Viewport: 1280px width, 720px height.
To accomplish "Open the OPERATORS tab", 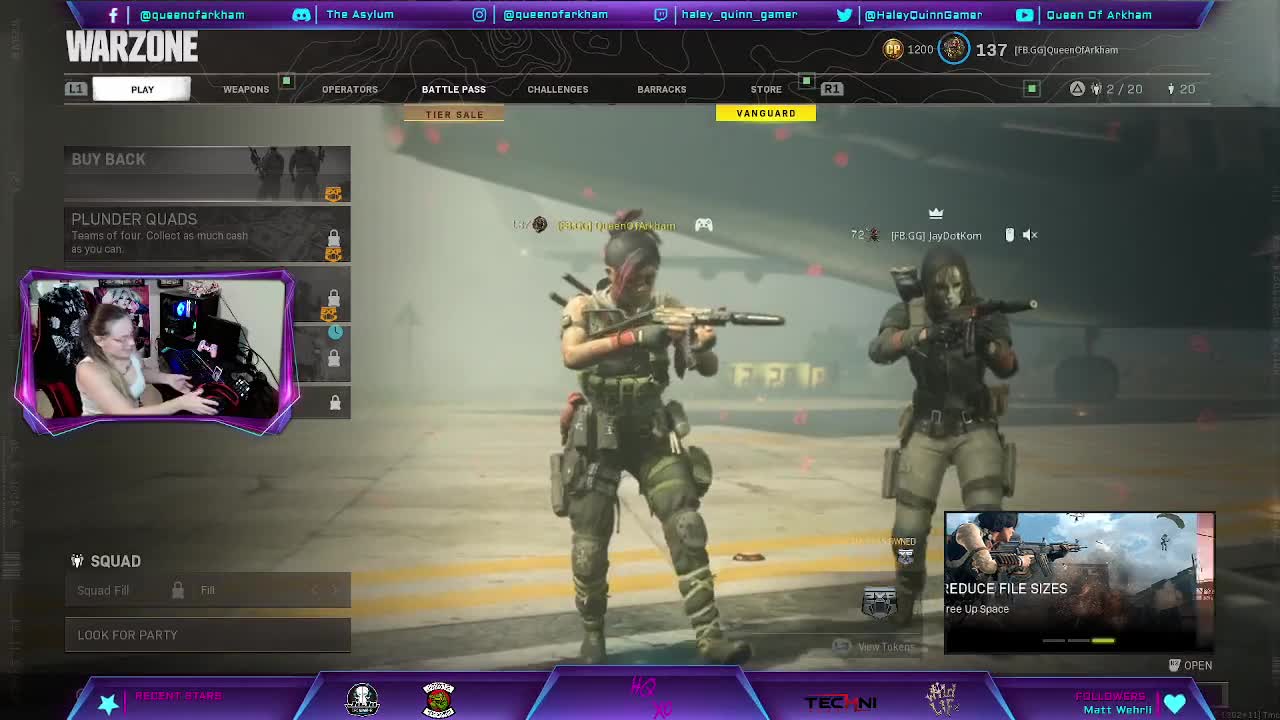I will [x=350, y=89].
